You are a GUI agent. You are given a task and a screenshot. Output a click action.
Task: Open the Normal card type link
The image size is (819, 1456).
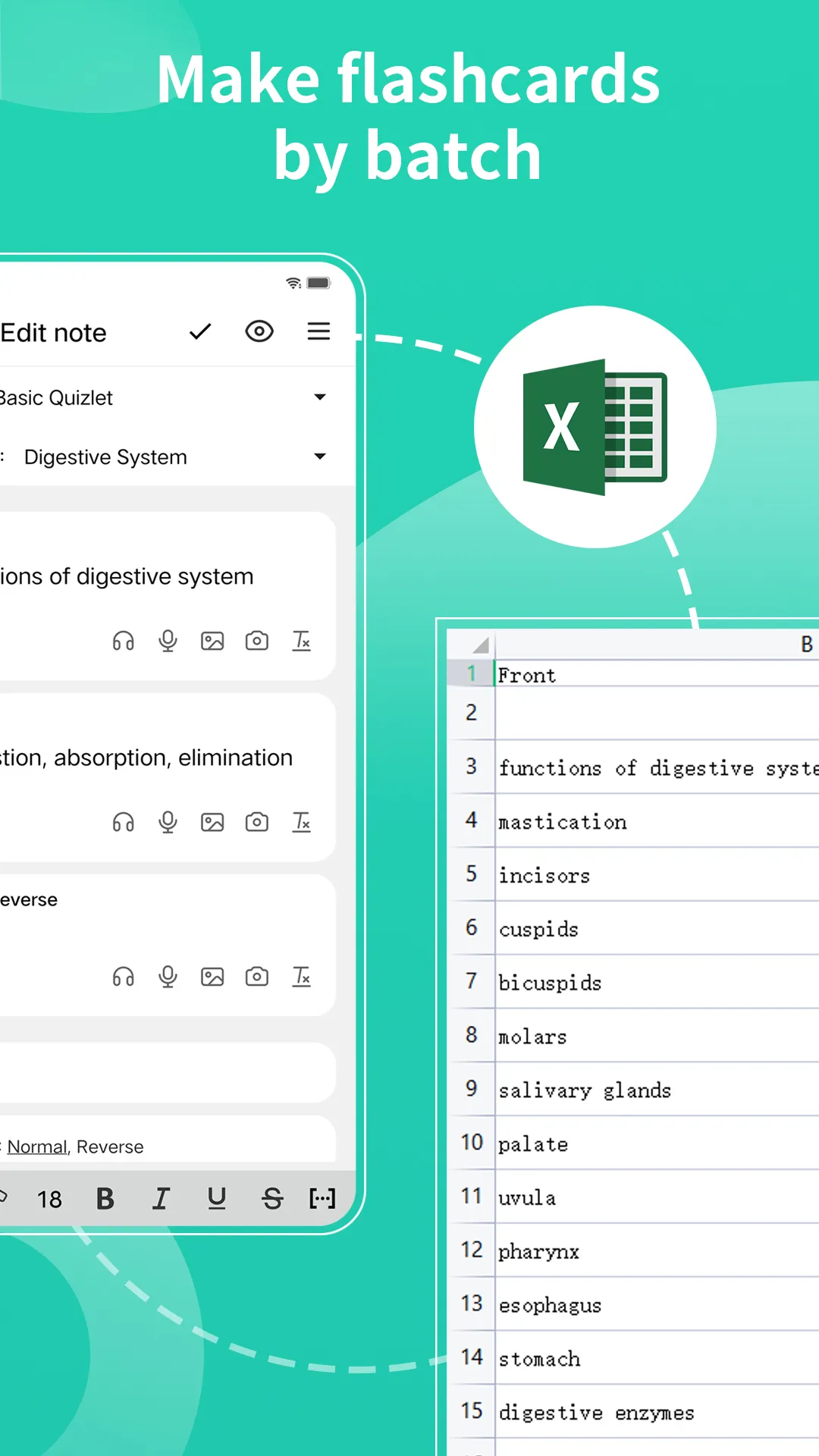click(37, 1147)
